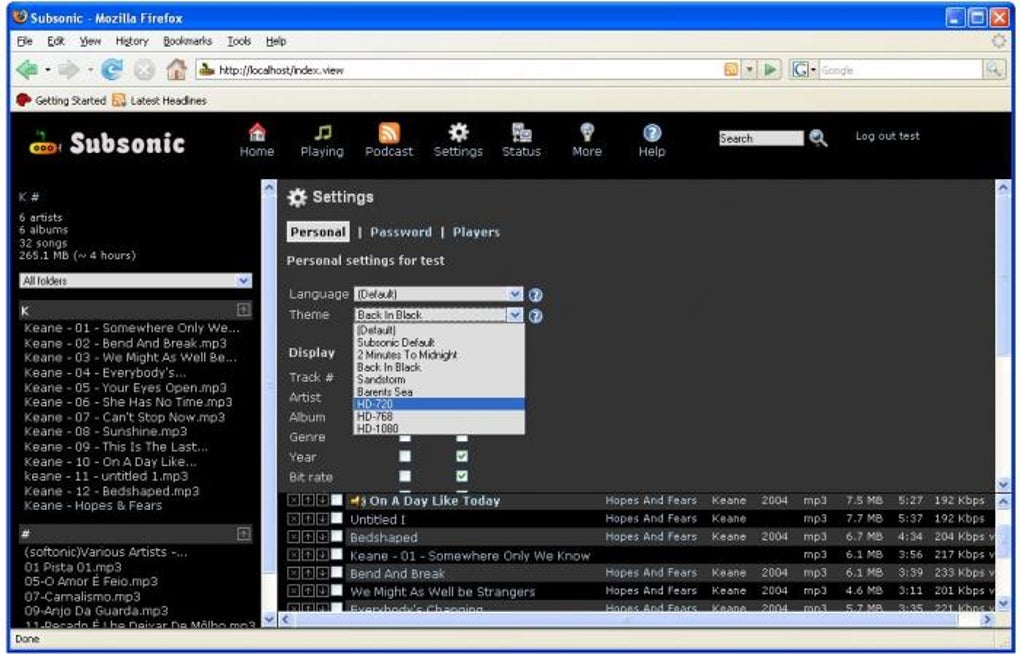This screenshot has height=654, width=1020.
Task: Remove On A Day Like Today from playlist
Action: tap(293, 500)
